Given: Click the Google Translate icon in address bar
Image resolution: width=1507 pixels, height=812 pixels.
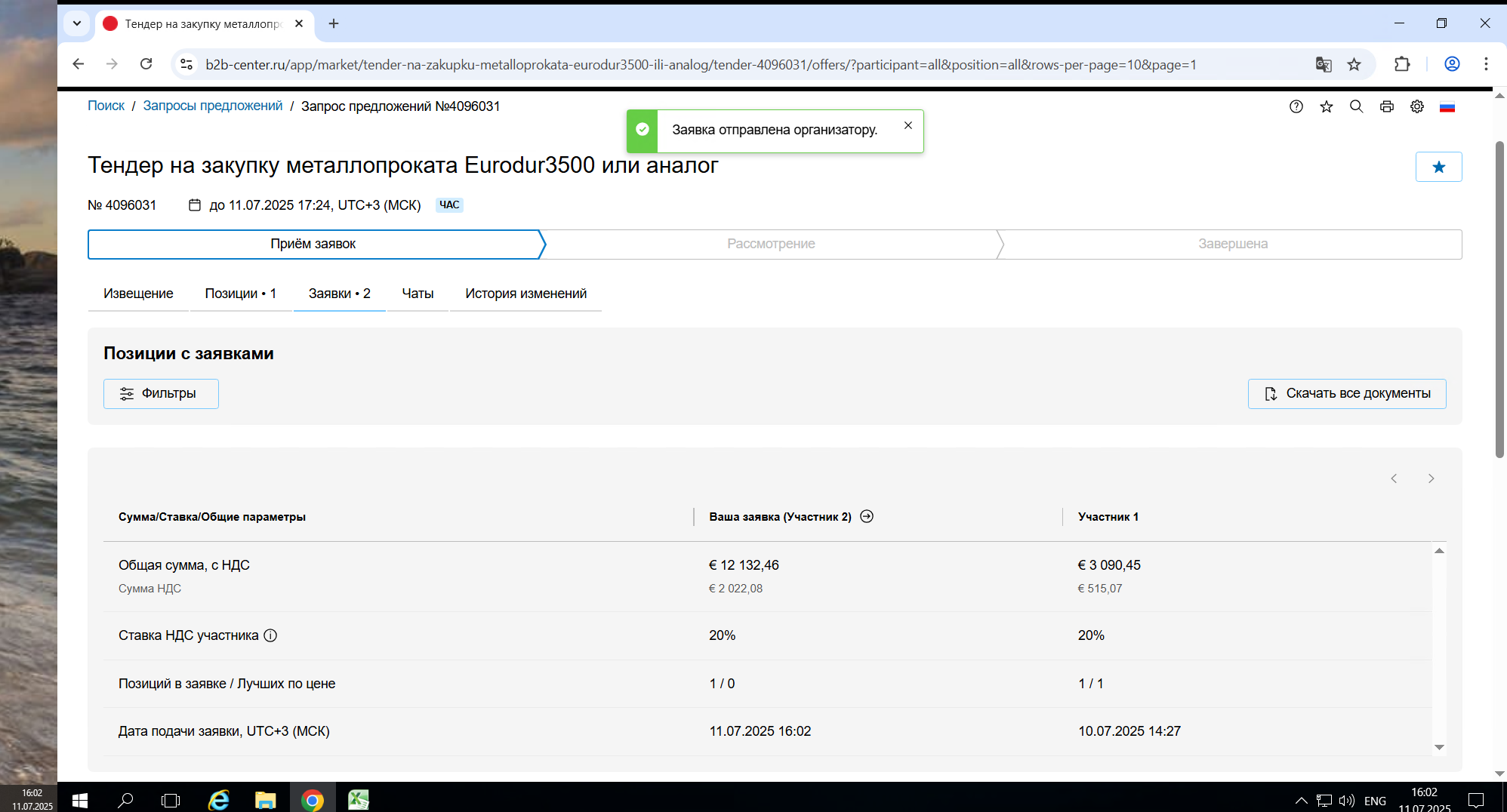Looking at the screenshot, I should click(1324, 64).
